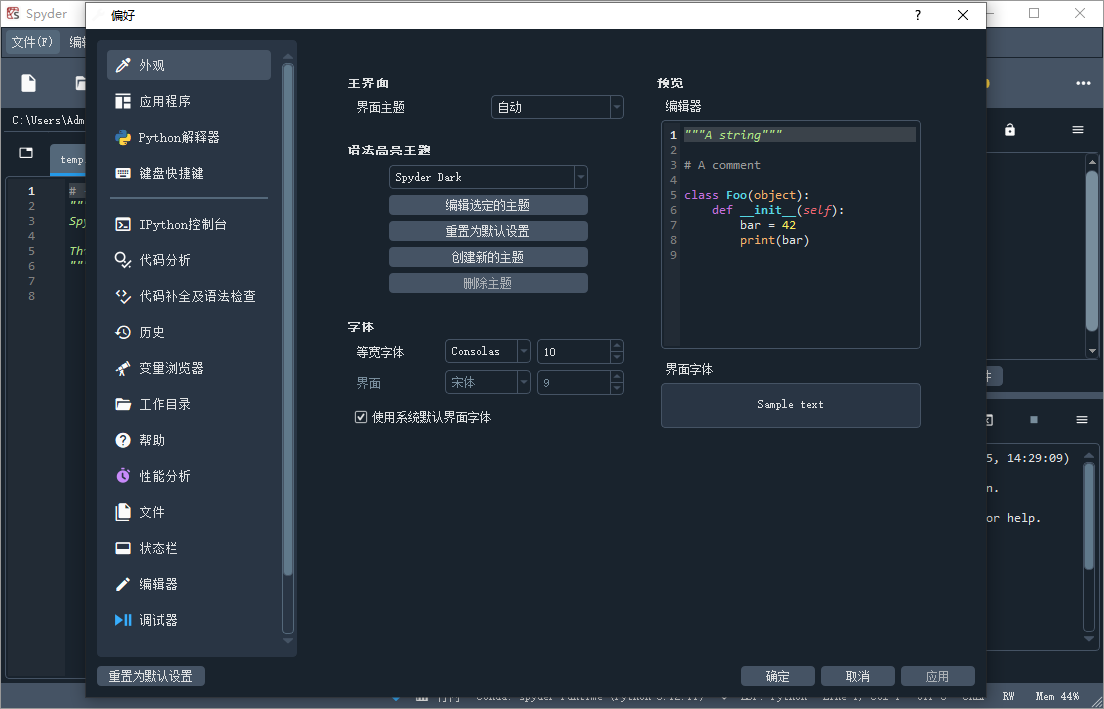1104x709 pixels.
Task: Click the 删除主题 button
Action: tap(488, 283)
